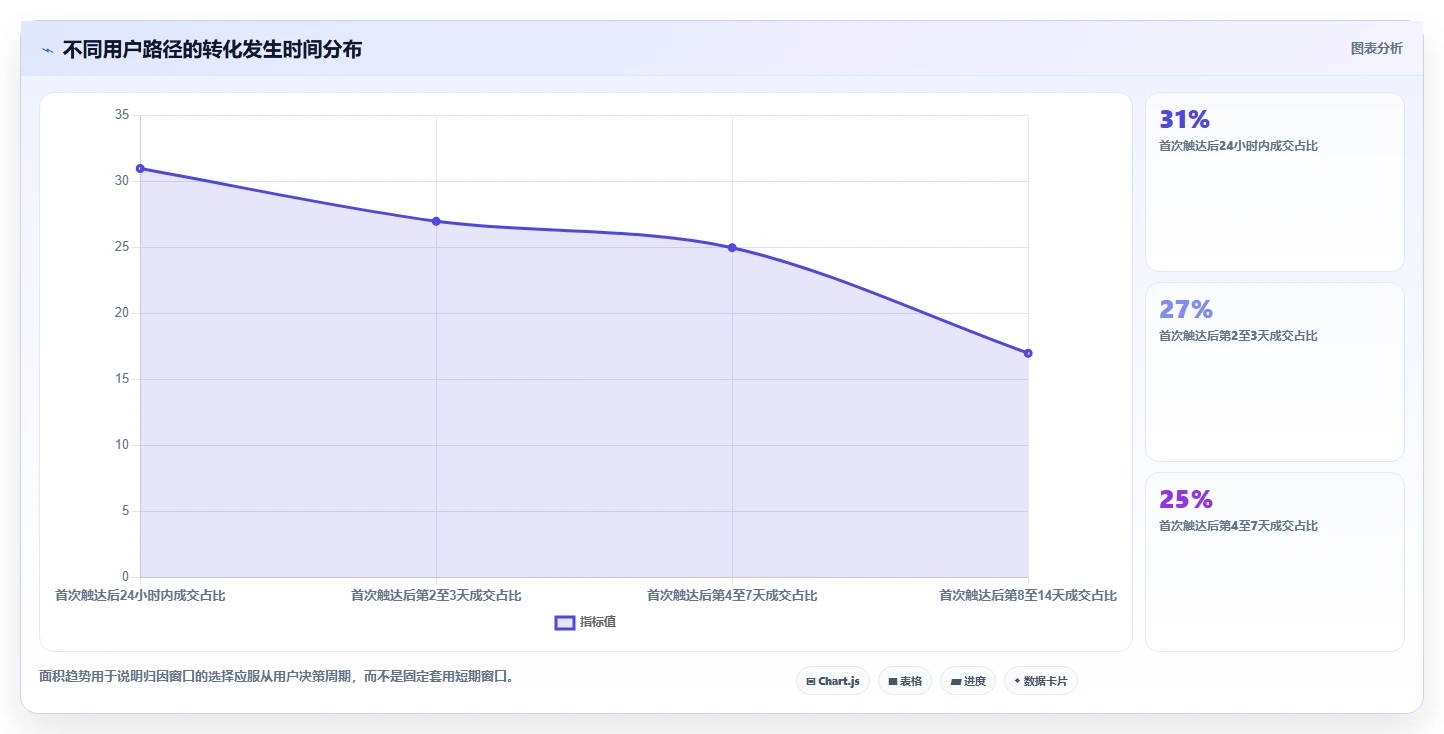Click the y-axis tick label 10

point(122,445)
